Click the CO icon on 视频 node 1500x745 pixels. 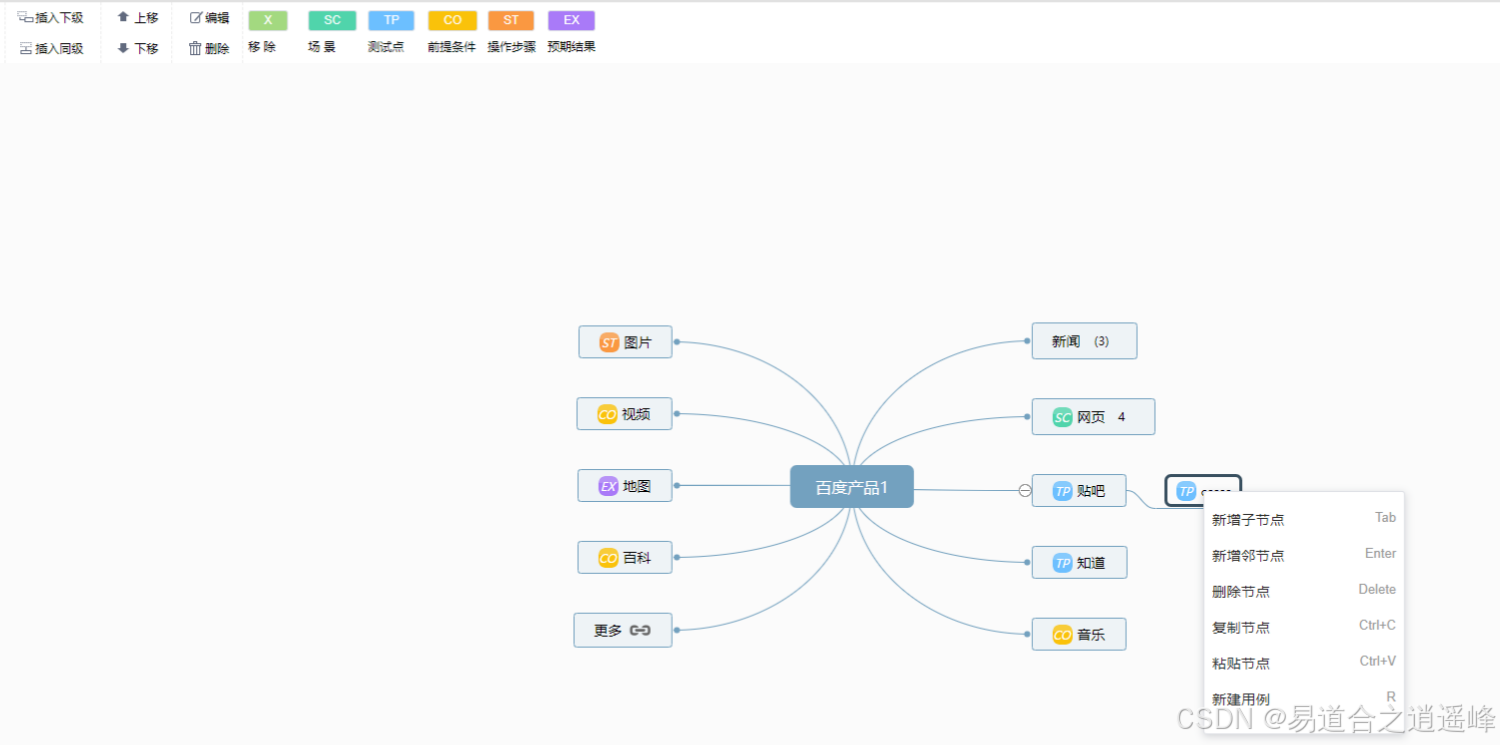[607, 414]
